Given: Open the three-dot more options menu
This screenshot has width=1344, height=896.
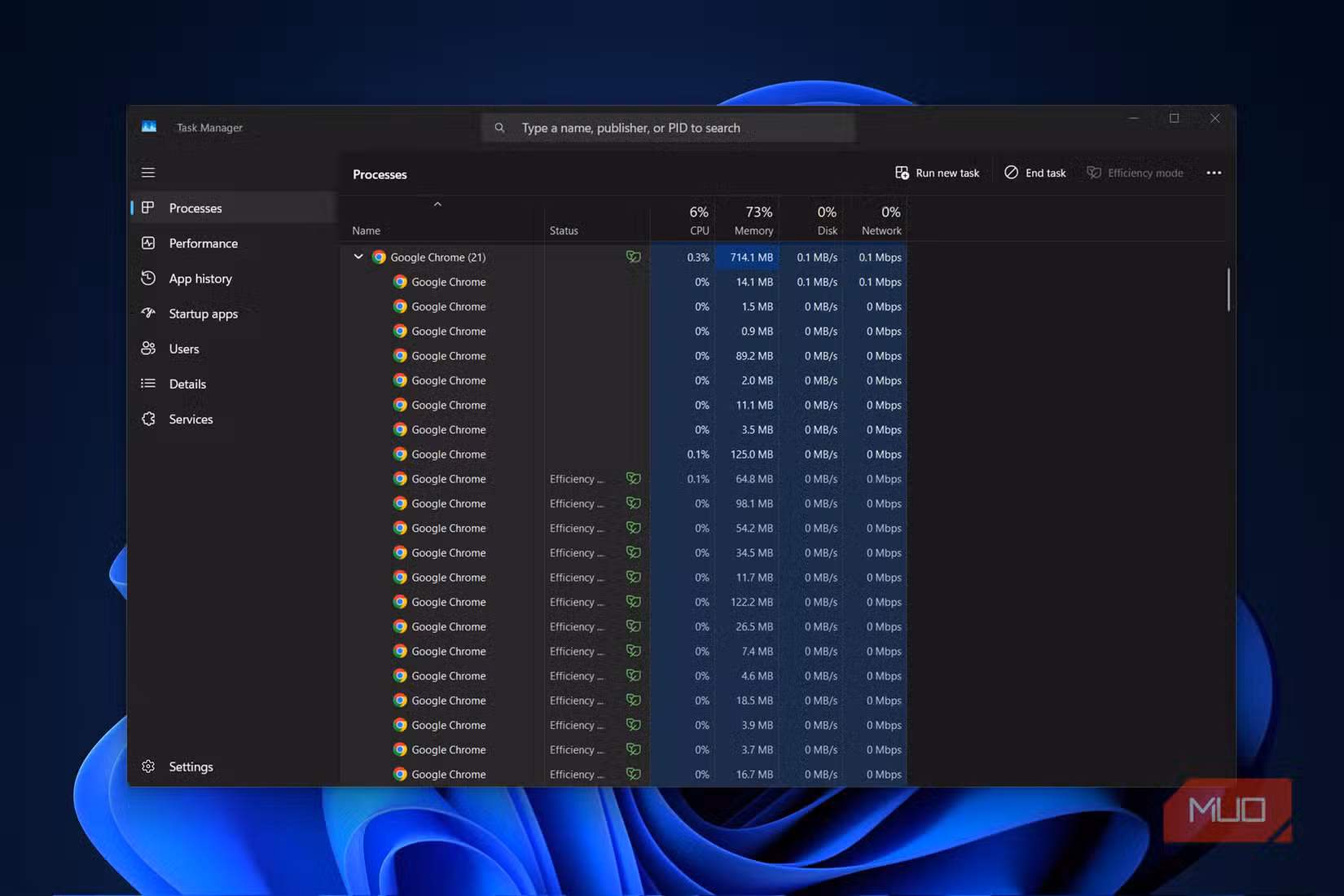Looking at the screenshot, I should [1214, 173].
